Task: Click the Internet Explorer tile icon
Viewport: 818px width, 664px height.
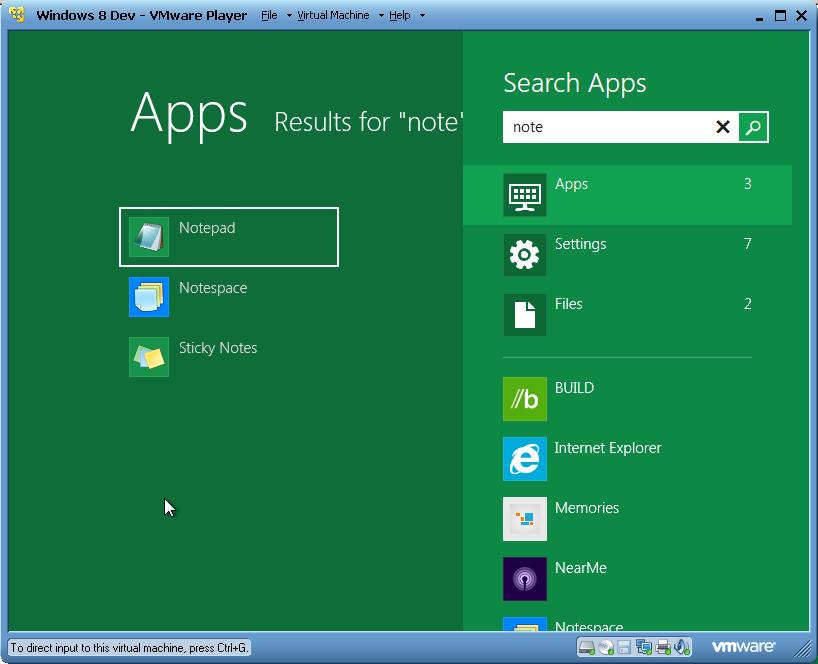Action: [x=525, y=459]
